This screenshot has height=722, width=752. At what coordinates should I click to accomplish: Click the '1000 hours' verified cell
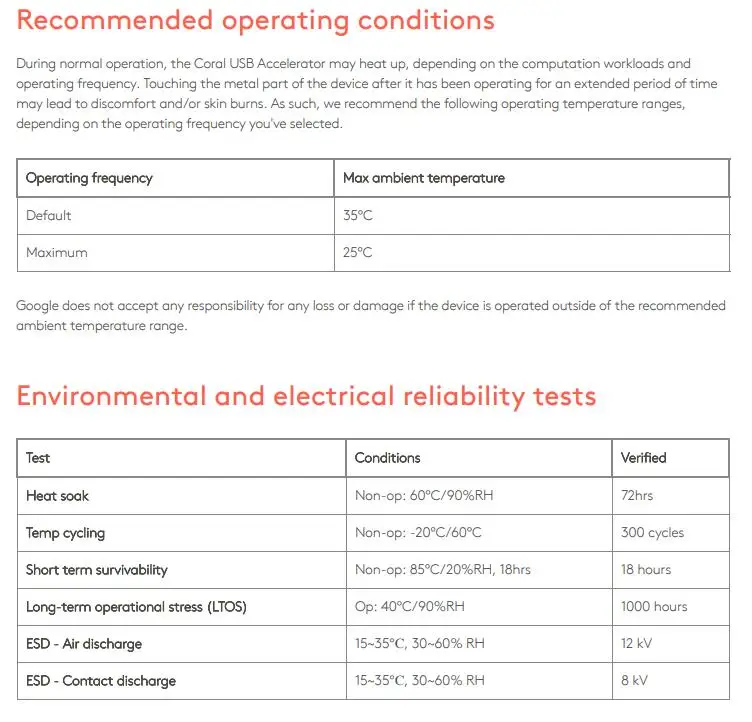coord(654,606)
